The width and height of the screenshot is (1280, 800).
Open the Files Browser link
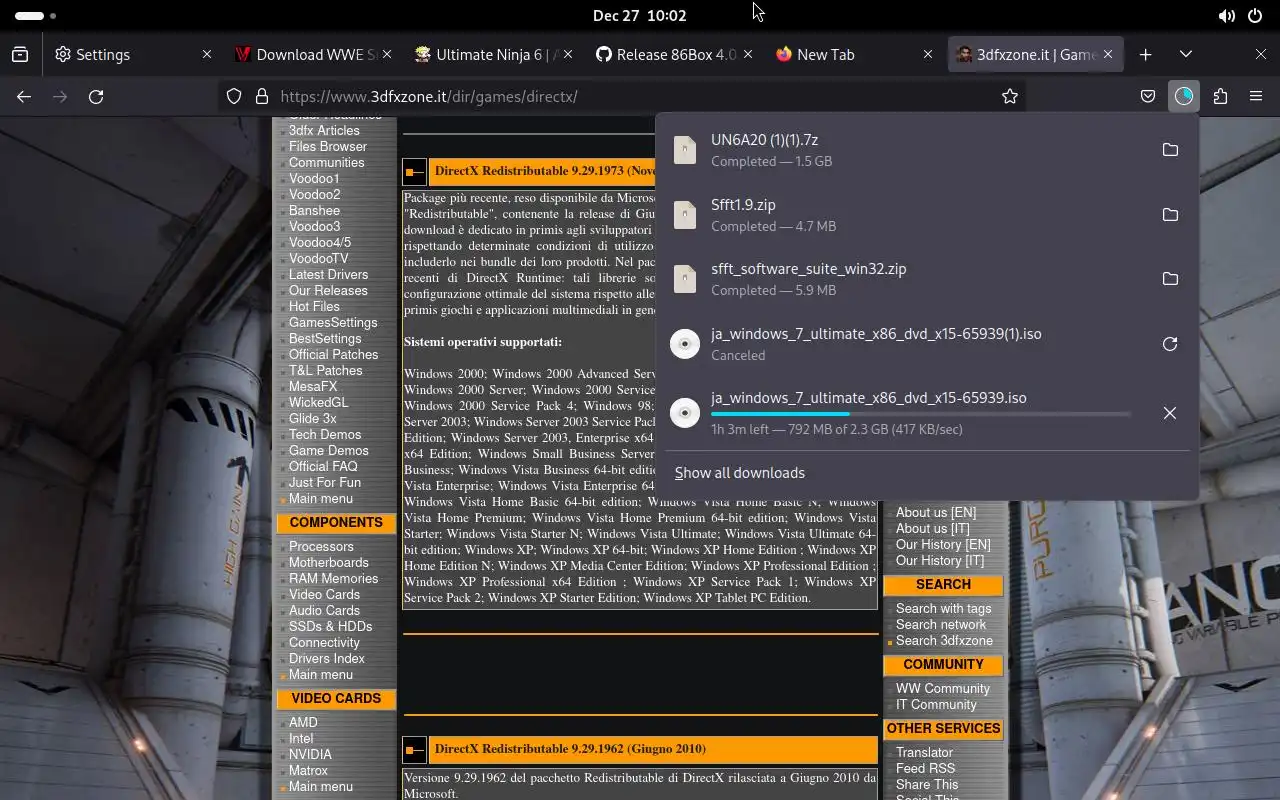328,147
